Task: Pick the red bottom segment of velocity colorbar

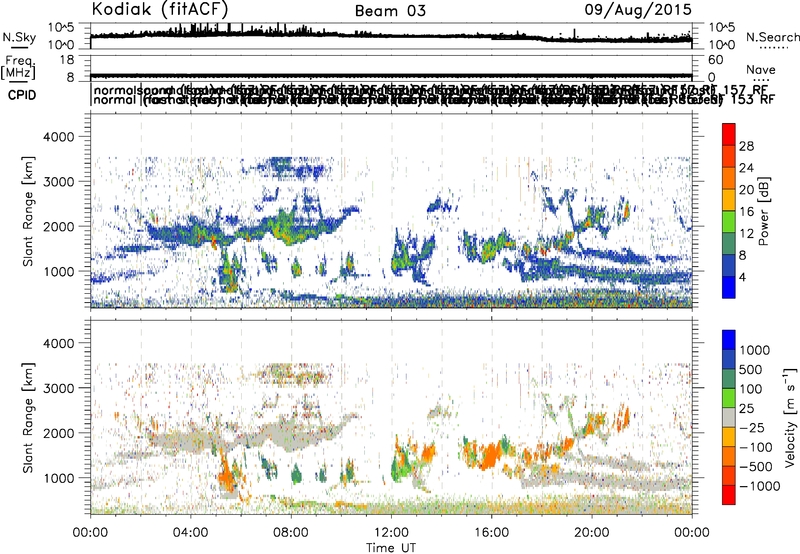Action: (729, 495)
